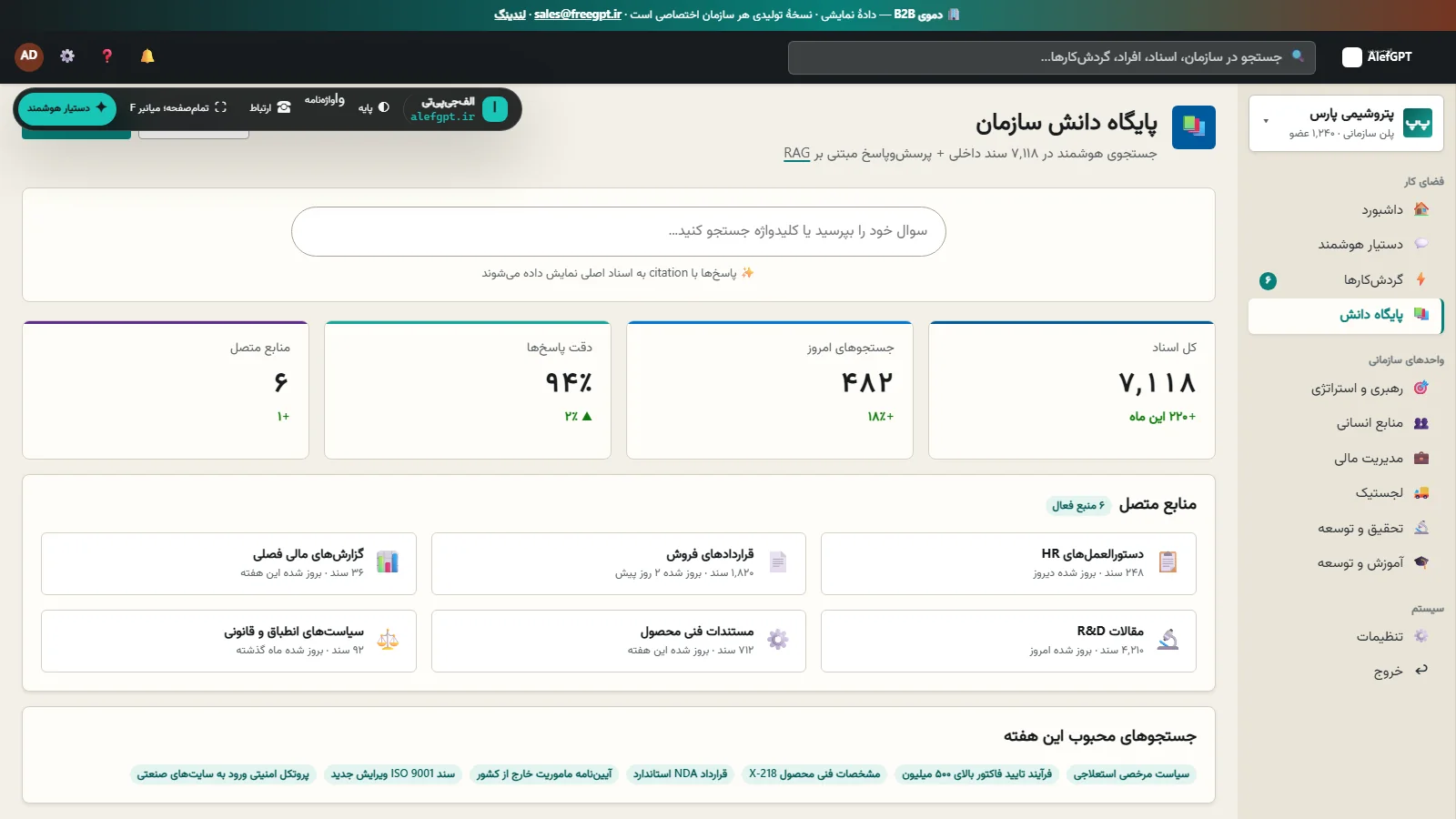The width and height of the screenshot is (1456, 819).
Task: Open دستیار هوشمند in the sidebar
Action: [x=1346, y=245]
